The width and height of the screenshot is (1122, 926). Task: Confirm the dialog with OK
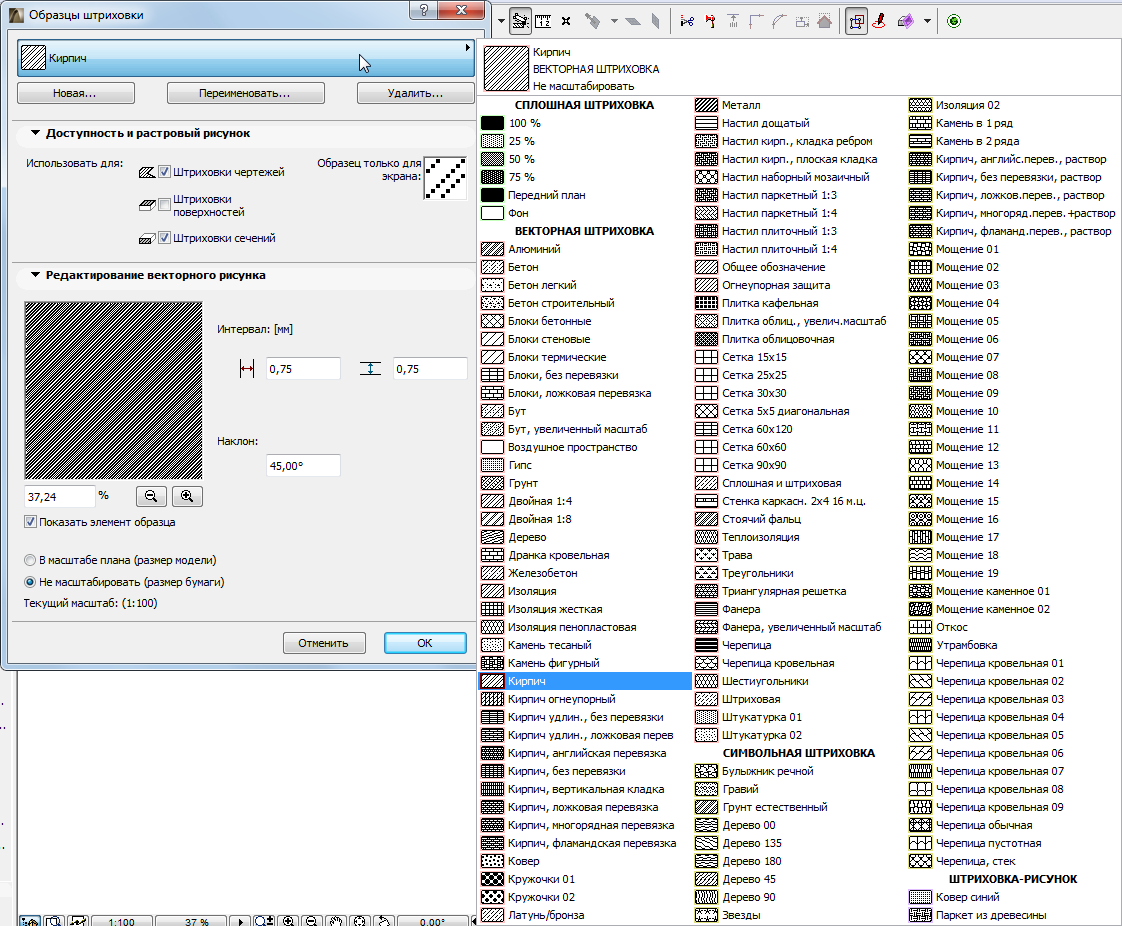[425, 643]
